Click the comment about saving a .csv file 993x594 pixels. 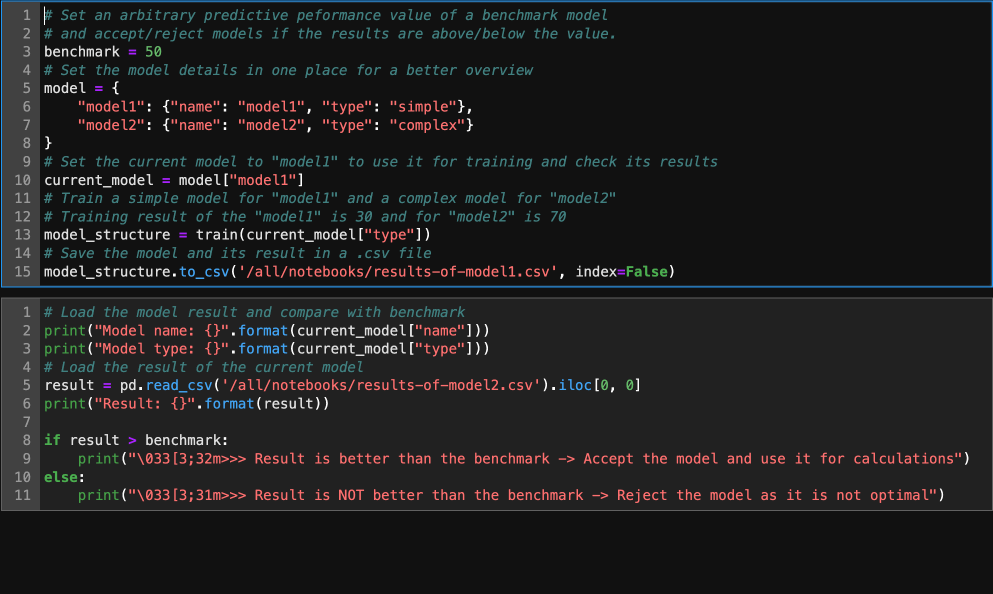tap(237, 253)
